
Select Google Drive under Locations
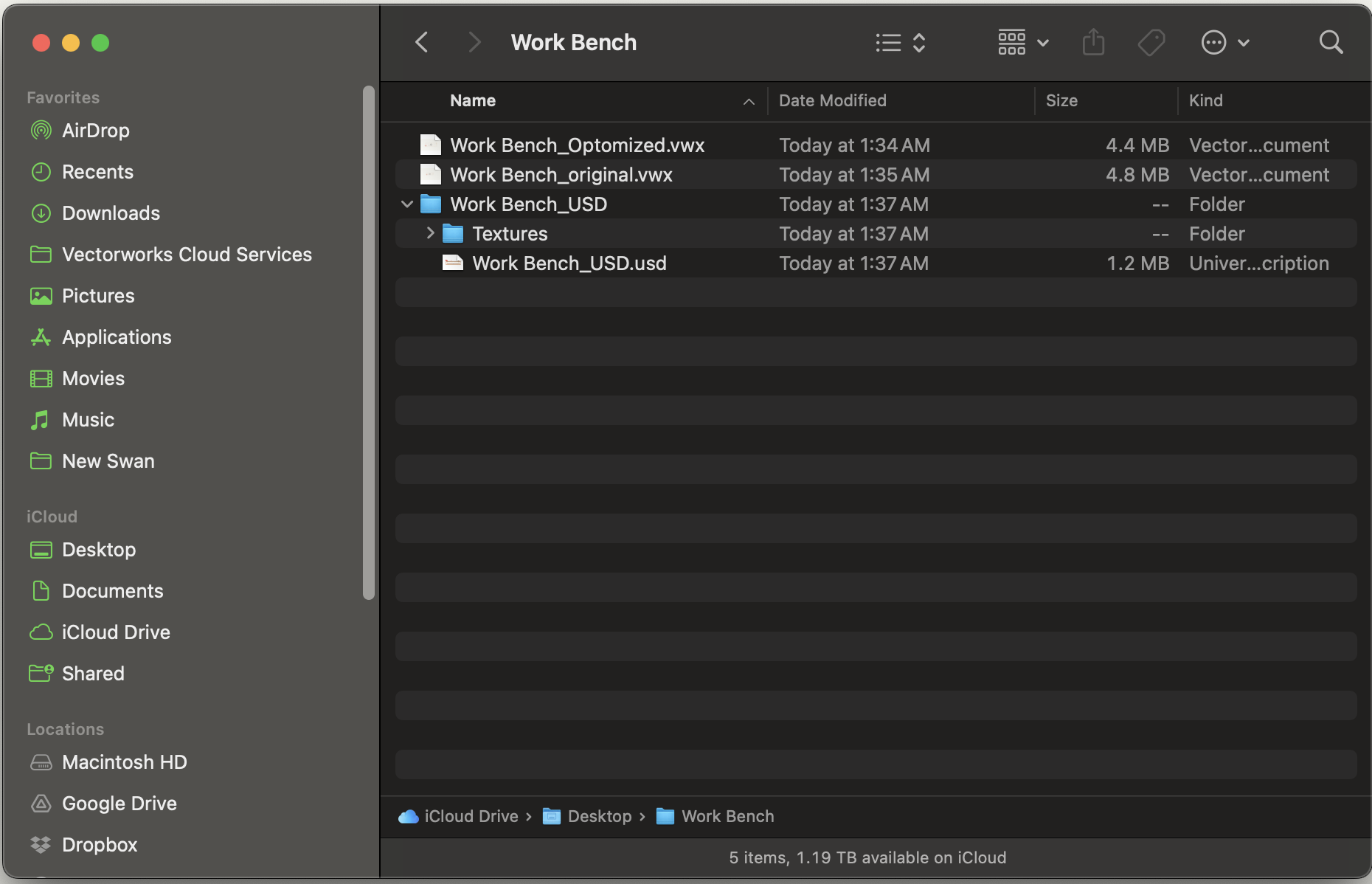119,804
